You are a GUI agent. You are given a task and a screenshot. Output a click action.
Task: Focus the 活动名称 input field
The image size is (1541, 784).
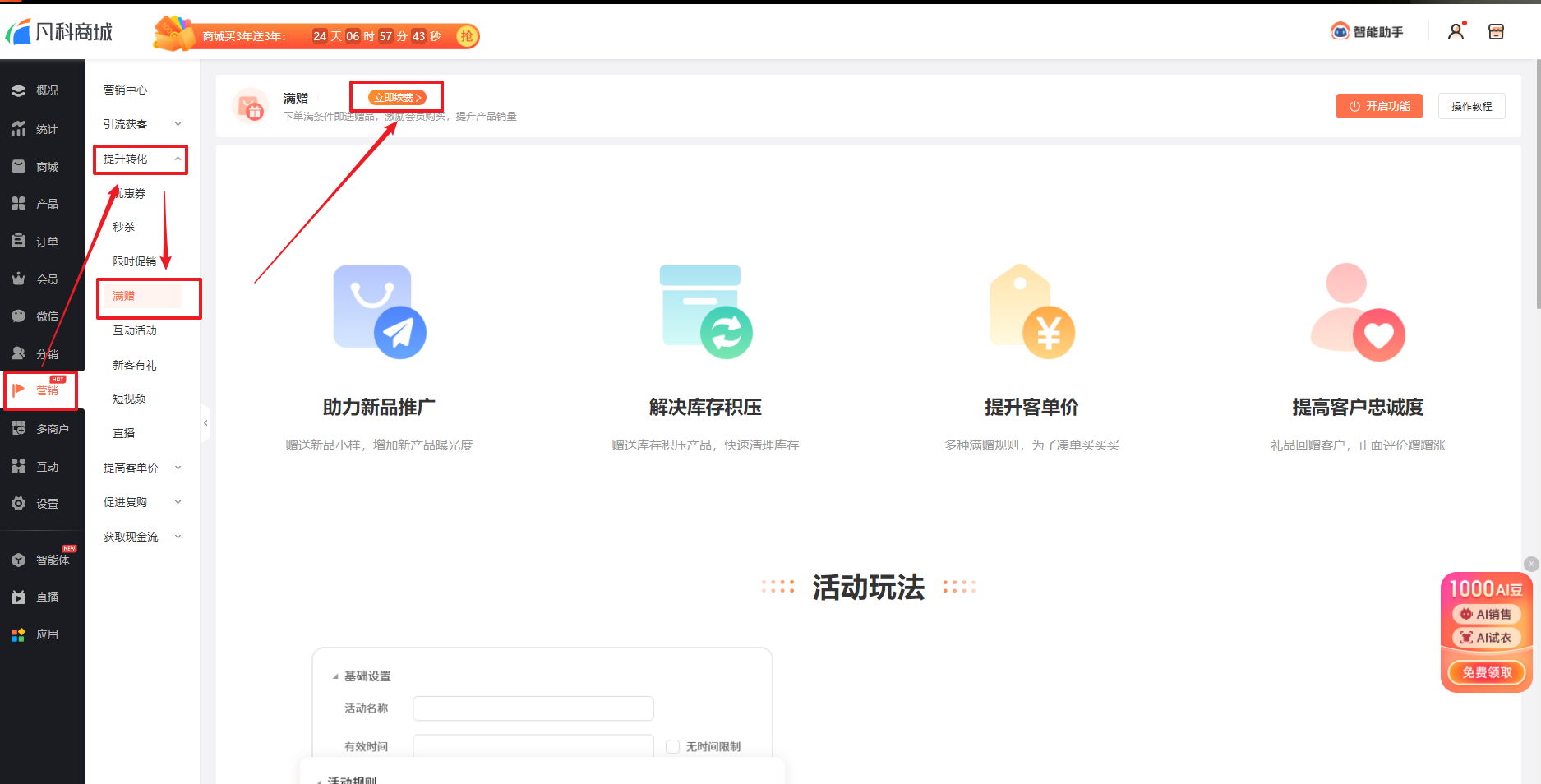click(x=533, y=708)
